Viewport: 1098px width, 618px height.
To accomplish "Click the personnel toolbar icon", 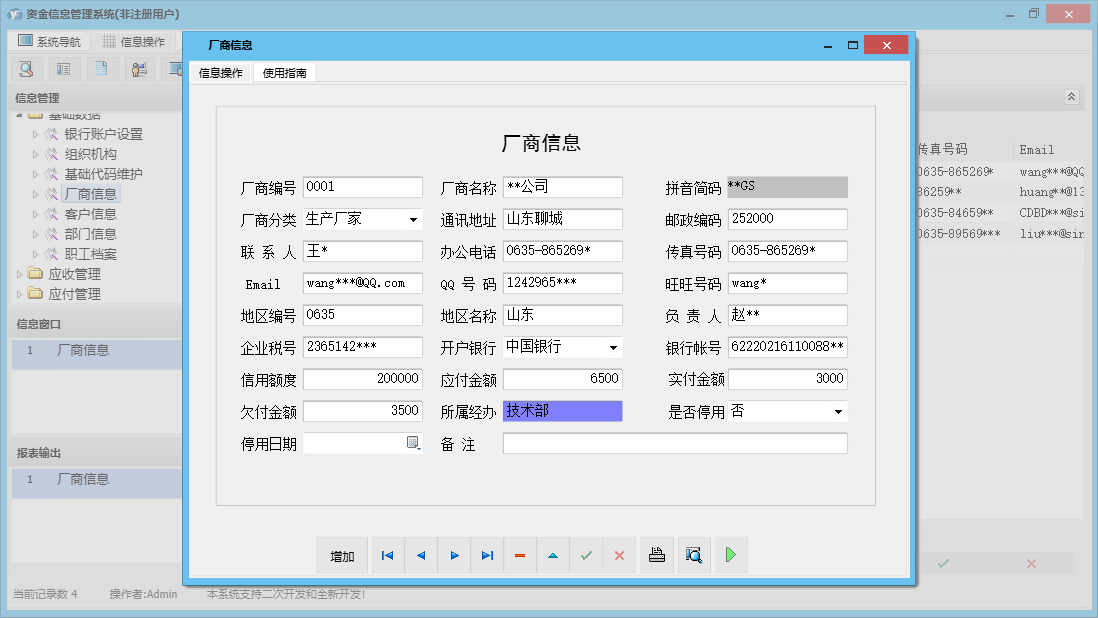I will point(138,68).
